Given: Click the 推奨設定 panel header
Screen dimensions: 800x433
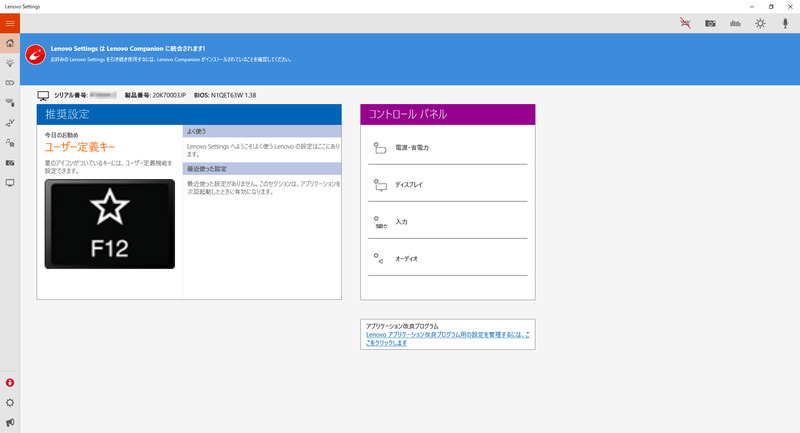Looking at the screenshot, I should click(x=189, y=114).
